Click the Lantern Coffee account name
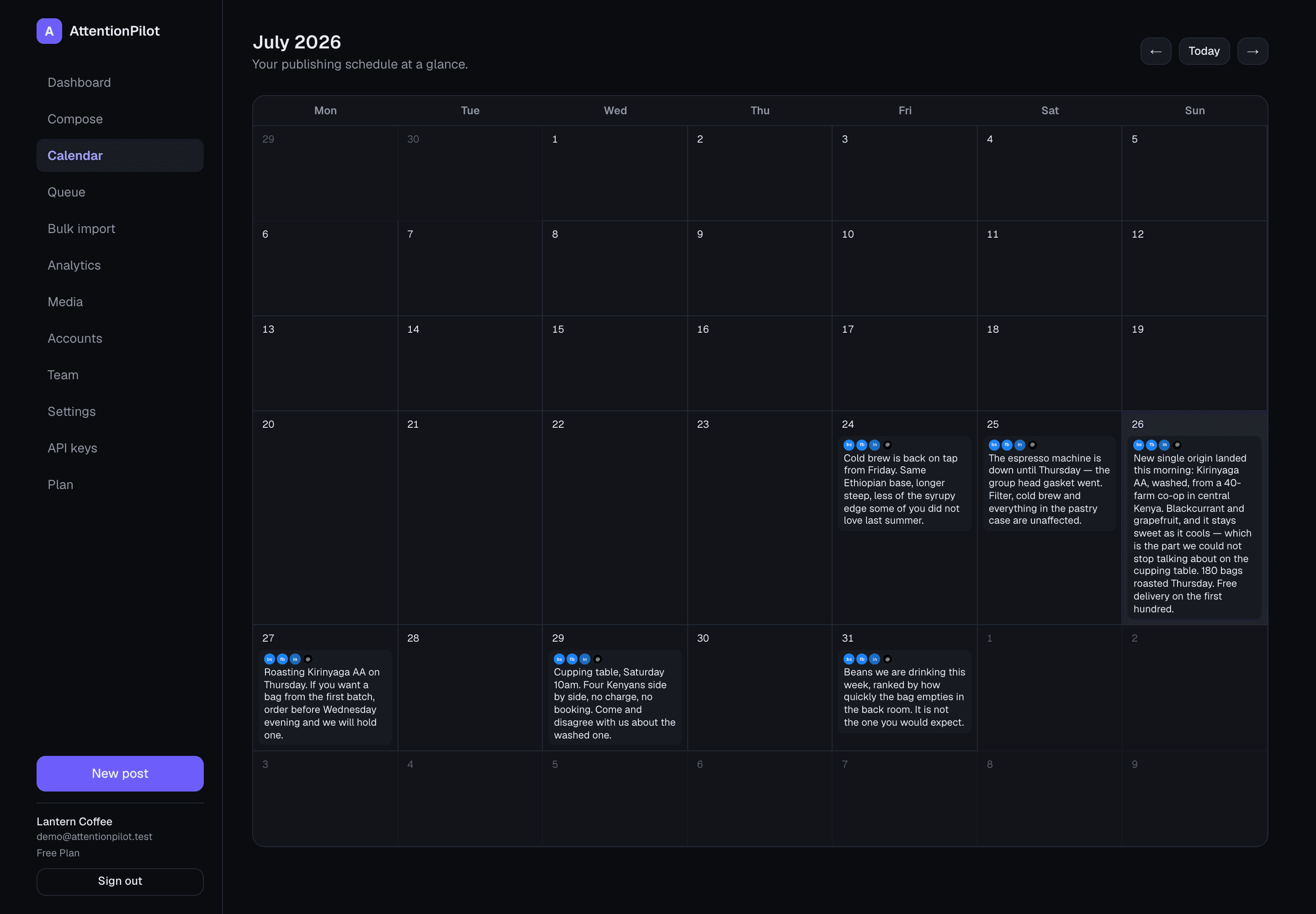Screen dimensions: 1316x914 pos(74,822)
